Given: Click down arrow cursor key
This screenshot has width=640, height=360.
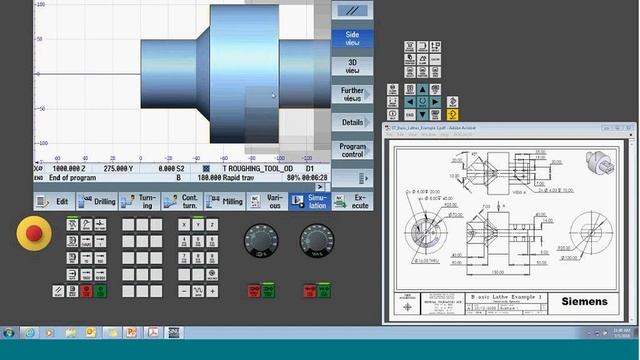Looking at the screenshot, I should click(422, 114).
